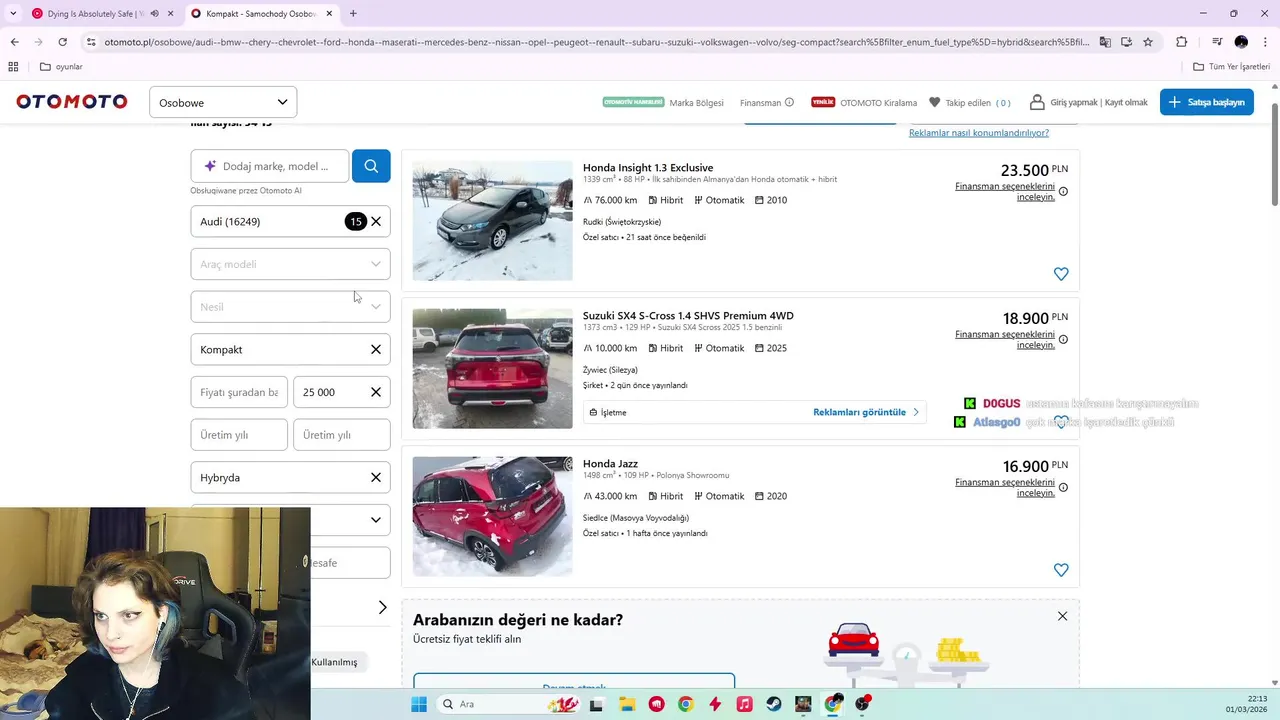Image resolution: width=1280 pixels, height=720 pixels.
Task: Open Reklamlar nasıl konumlandırılıyor link
Action: (979, 133)
